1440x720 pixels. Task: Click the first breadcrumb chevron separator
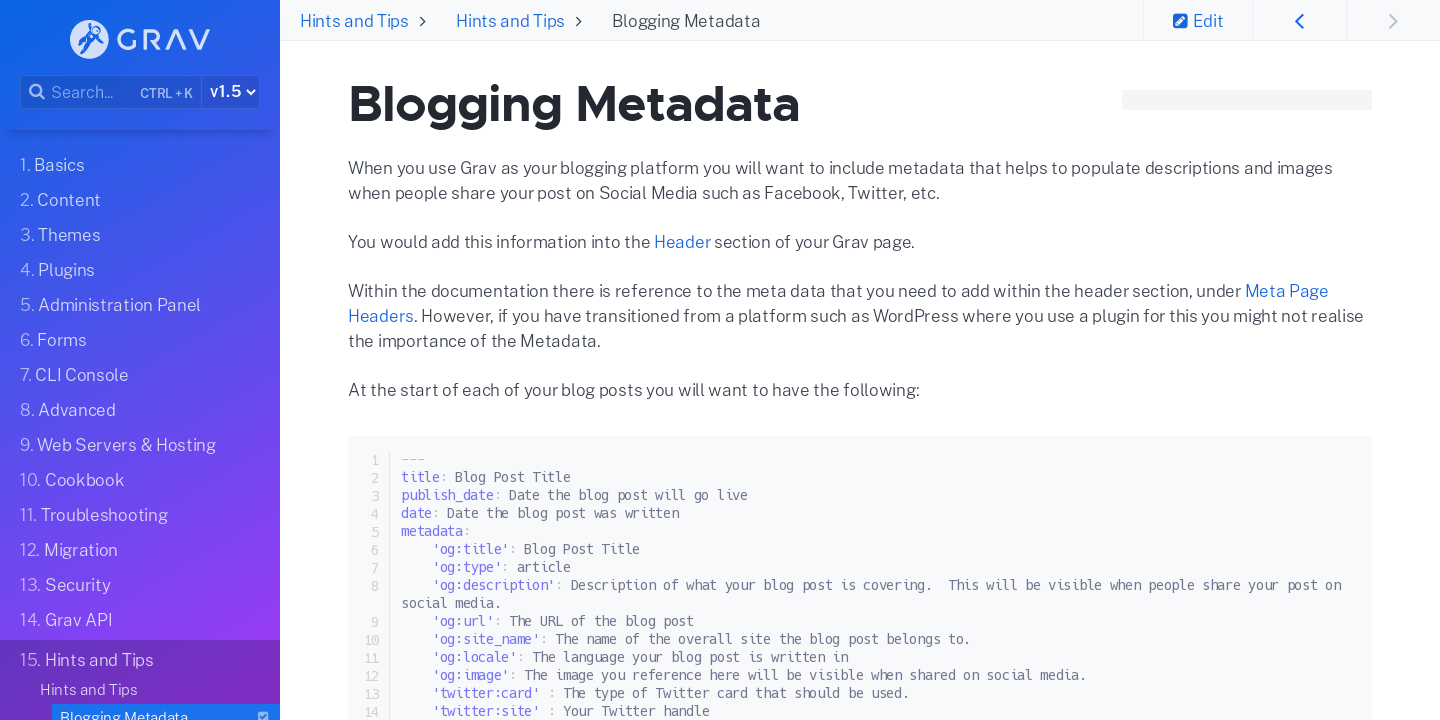423,21
